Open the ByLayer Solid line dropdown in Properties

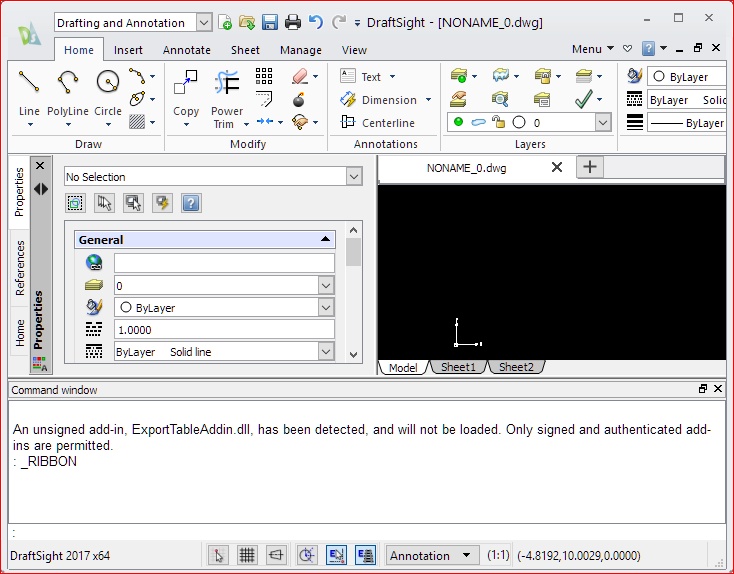326,352
